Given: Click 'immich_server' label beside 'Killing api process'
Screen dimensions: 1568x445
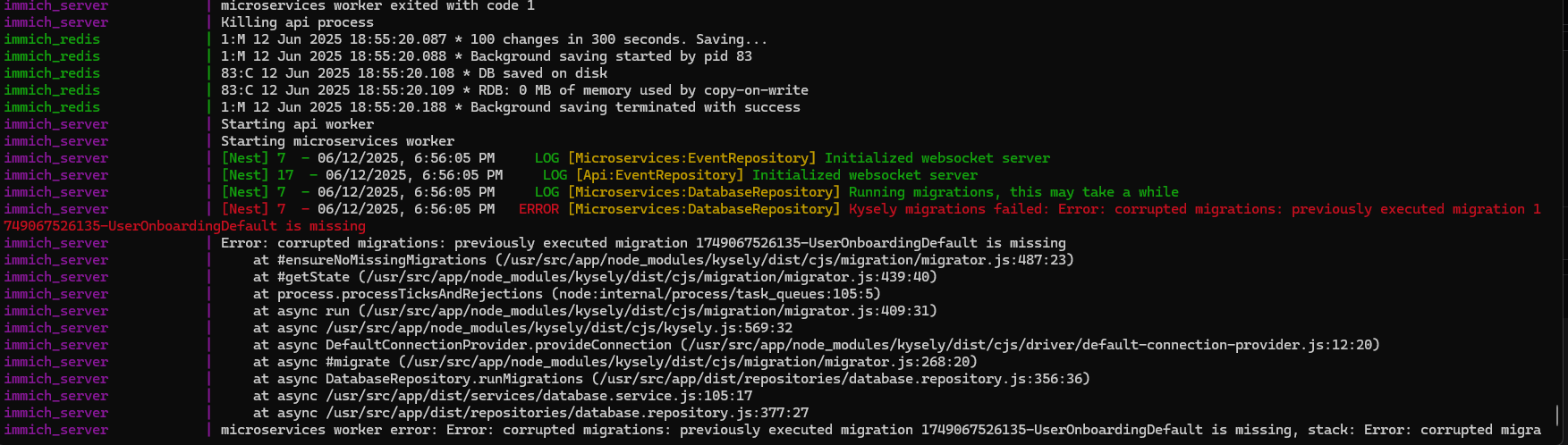Looking at the screenshot, I should 55,22.
